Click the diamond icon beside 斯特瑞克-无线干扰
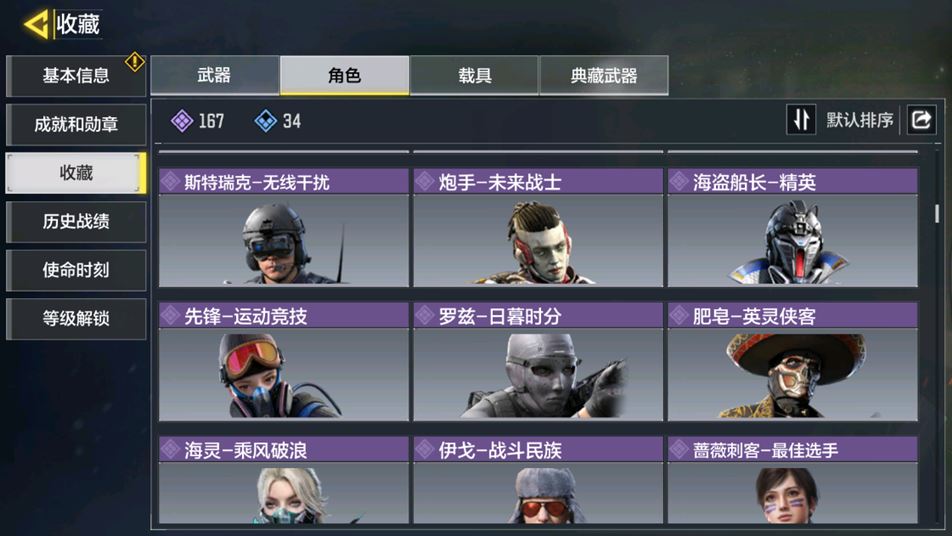This screenshot has width=952, height=536. (x=171, y=181)
